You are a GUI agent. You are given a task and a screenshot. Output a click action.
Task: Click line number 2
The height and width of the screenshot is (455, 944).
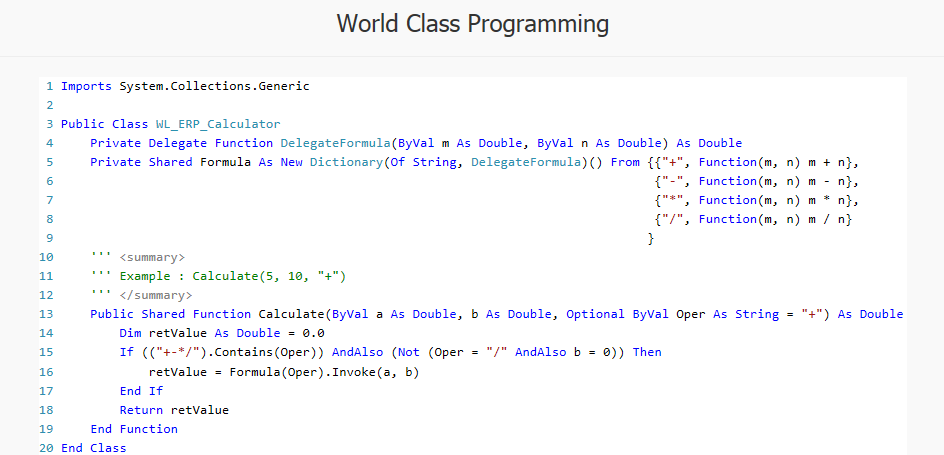tap(49, 105)
